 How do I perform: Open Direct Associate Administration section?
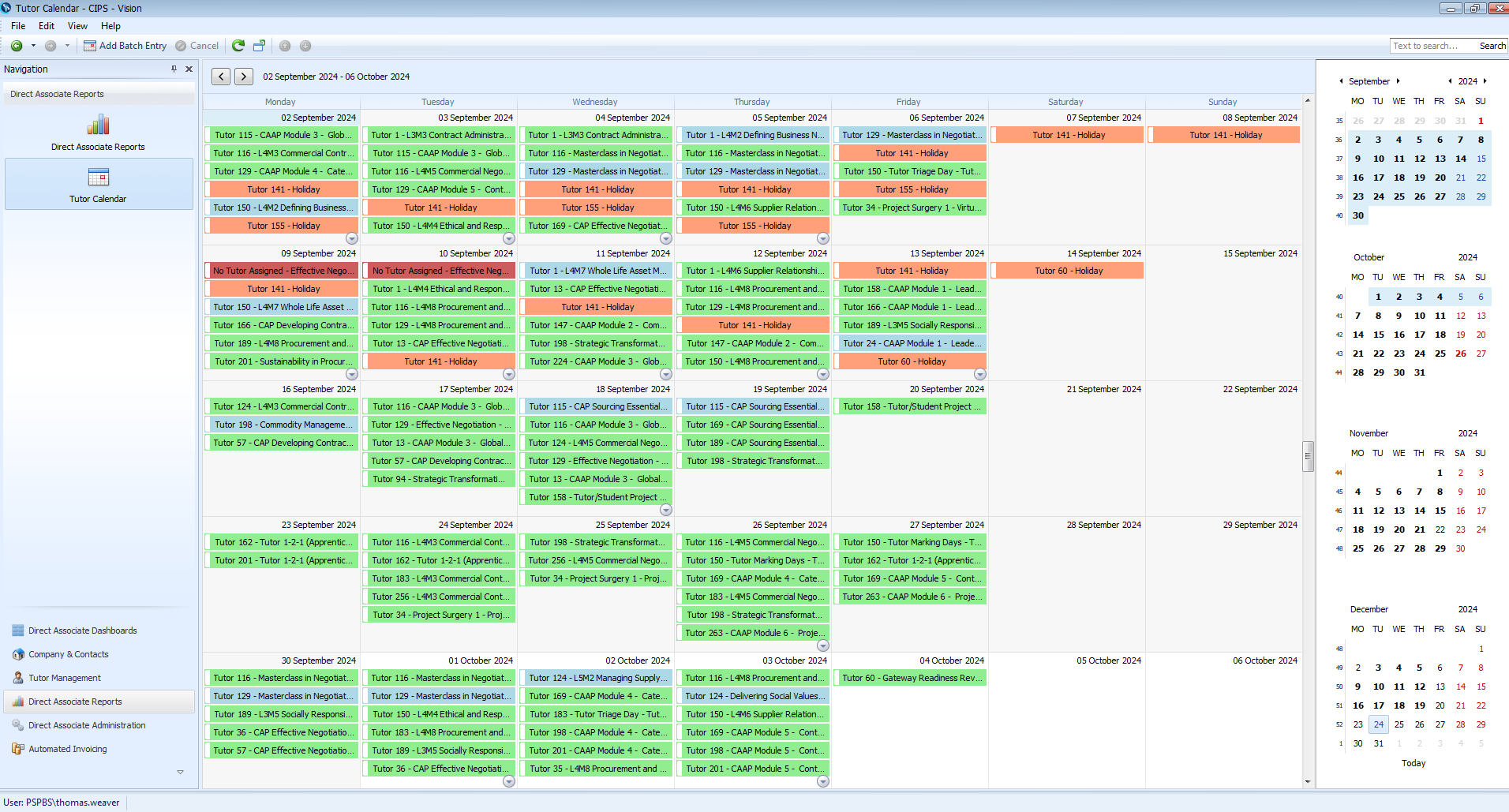click(87, 725)
